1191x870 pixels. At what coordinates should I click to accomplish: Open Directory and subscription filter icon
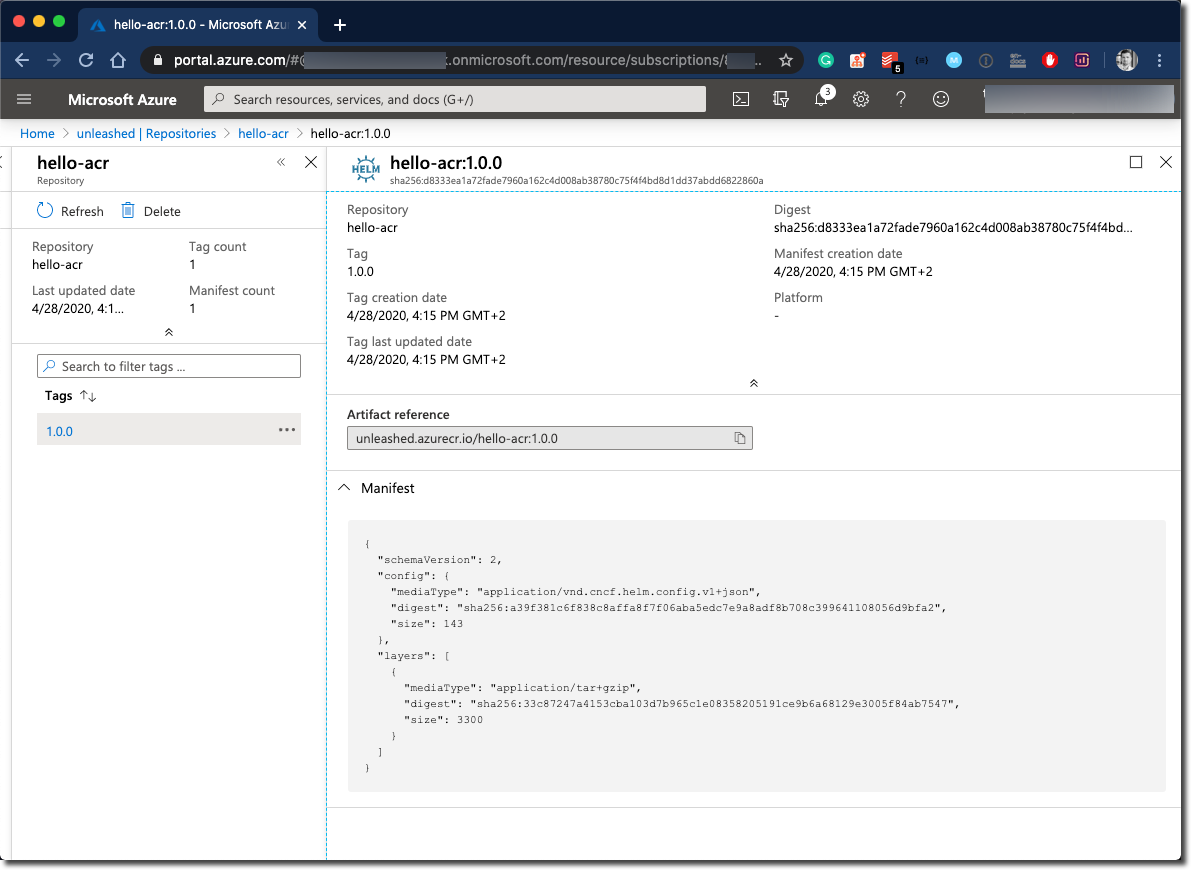pyautogui.click(x=781, y=100)
